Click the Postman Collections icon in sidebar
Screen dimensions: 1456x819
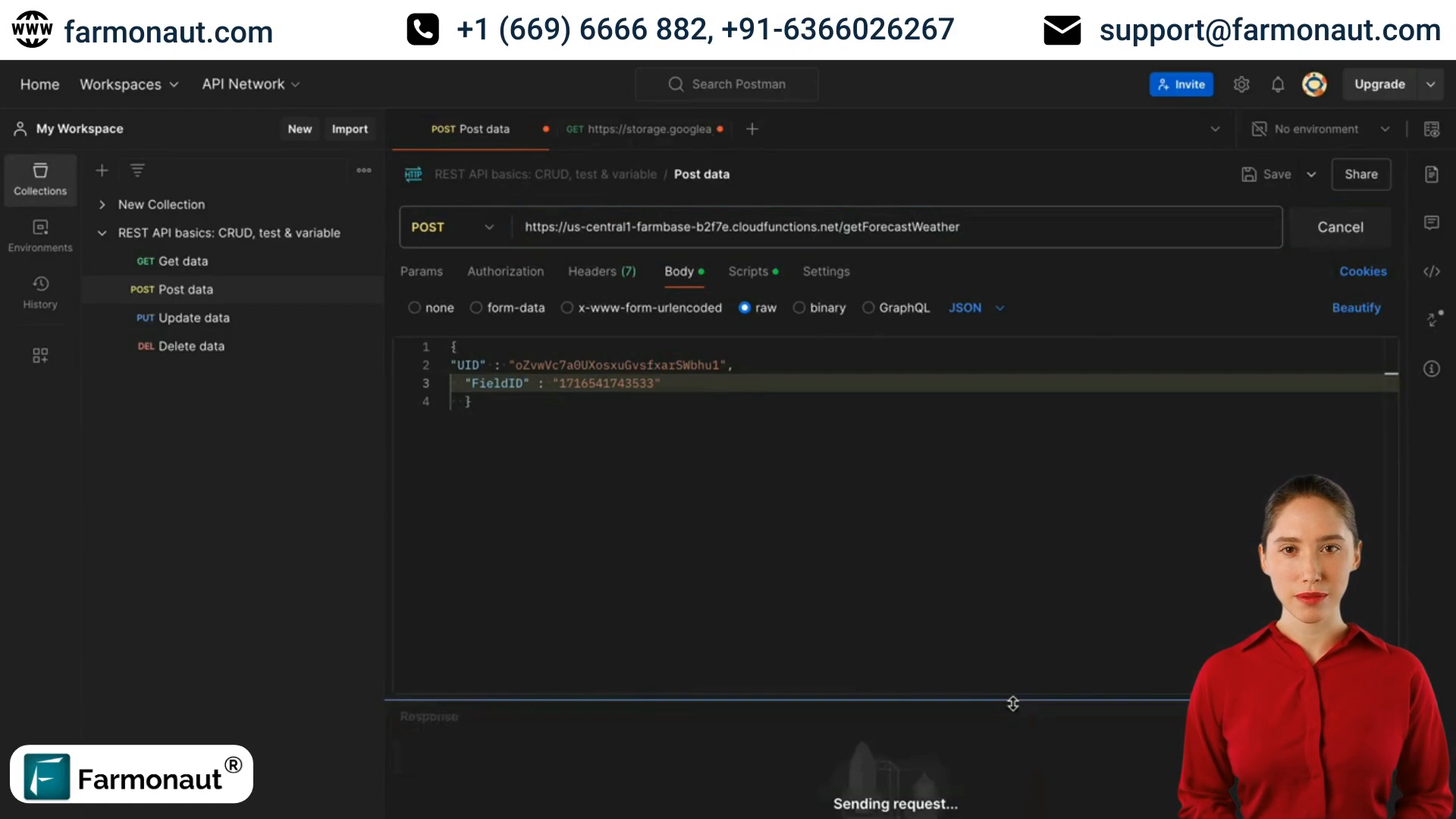click(40, 178)
